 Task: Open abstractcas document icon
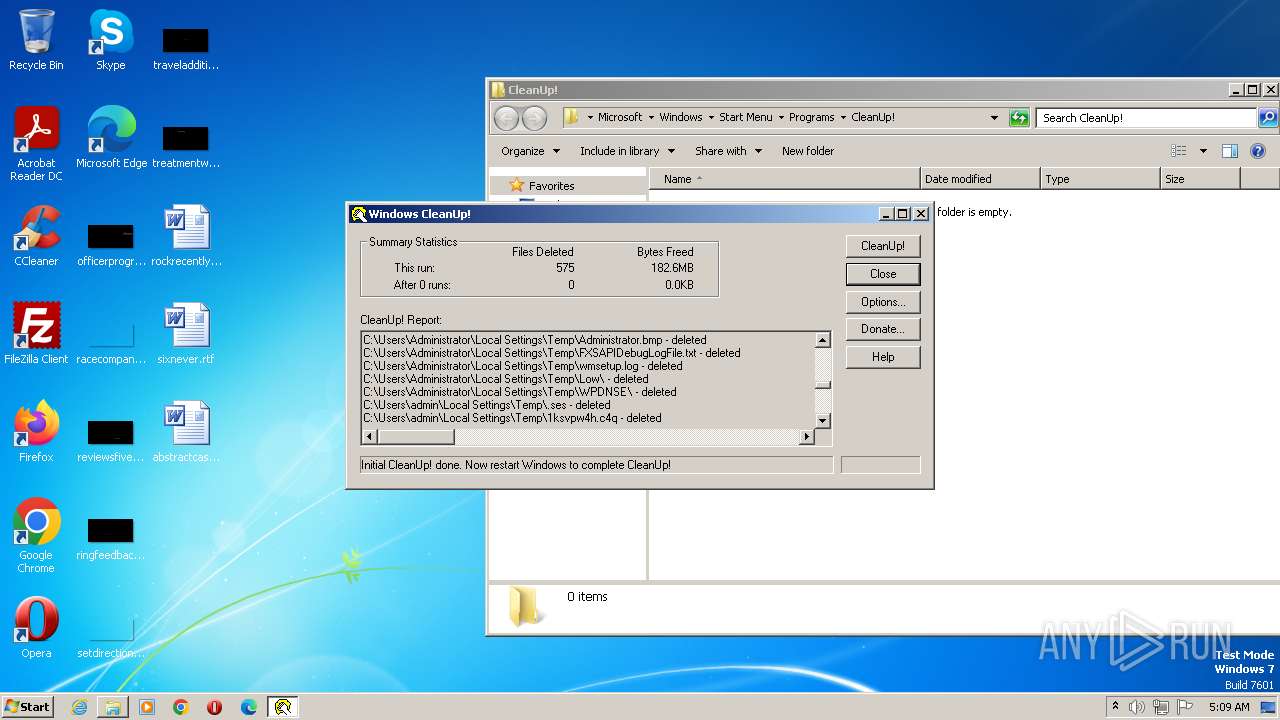[x=186, y=432]
